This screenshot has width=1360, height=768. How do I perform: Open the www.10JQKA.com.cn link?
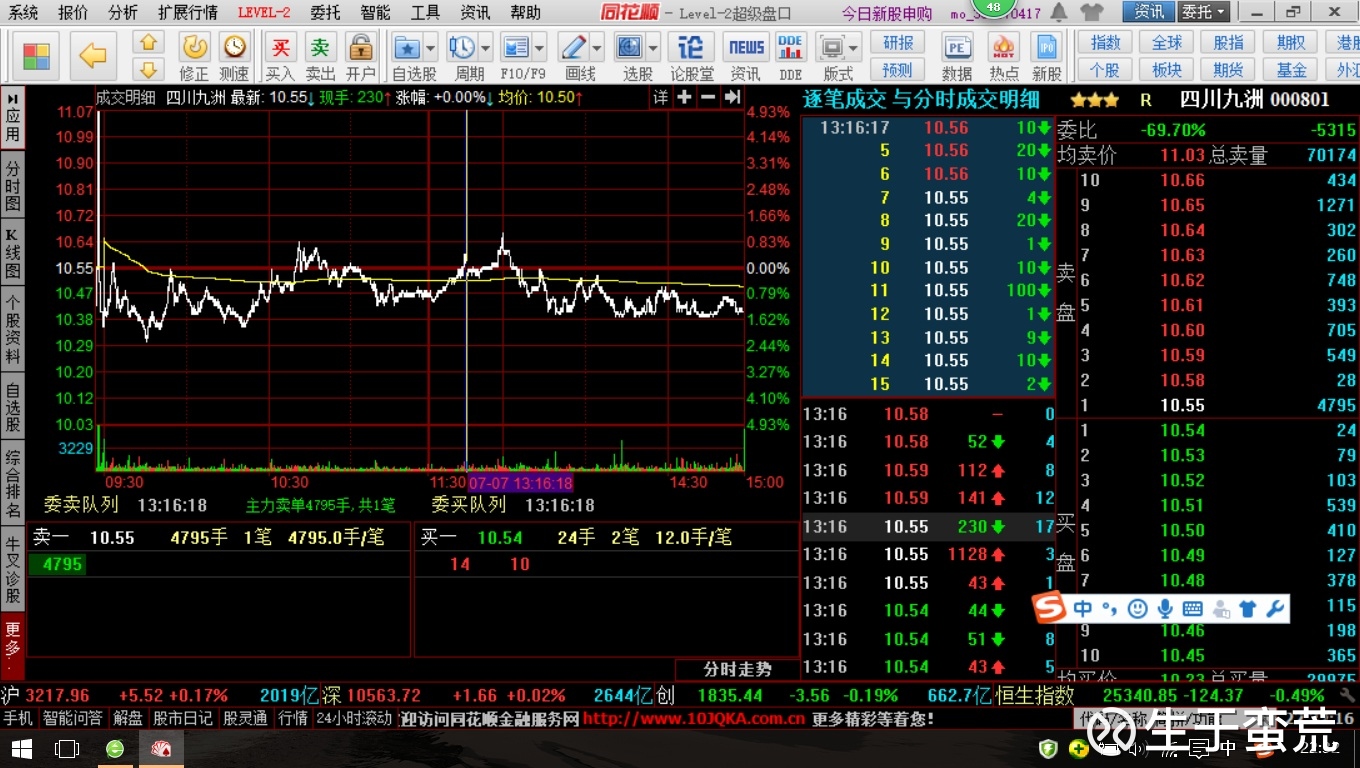coord(694,718)
